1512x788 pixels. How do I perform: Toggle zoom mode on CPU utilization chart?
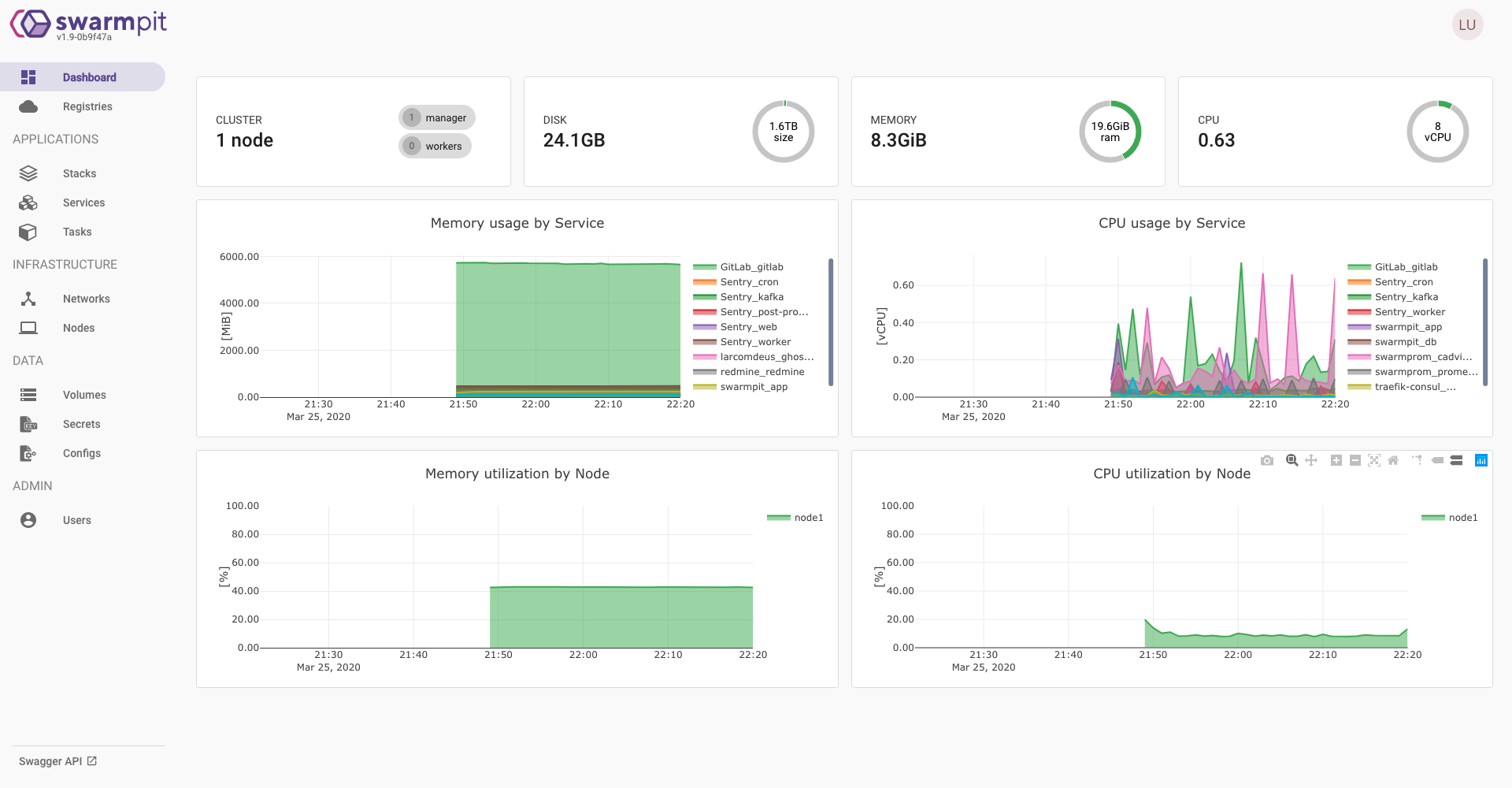pyautogui.click(x=1291, y=460)
